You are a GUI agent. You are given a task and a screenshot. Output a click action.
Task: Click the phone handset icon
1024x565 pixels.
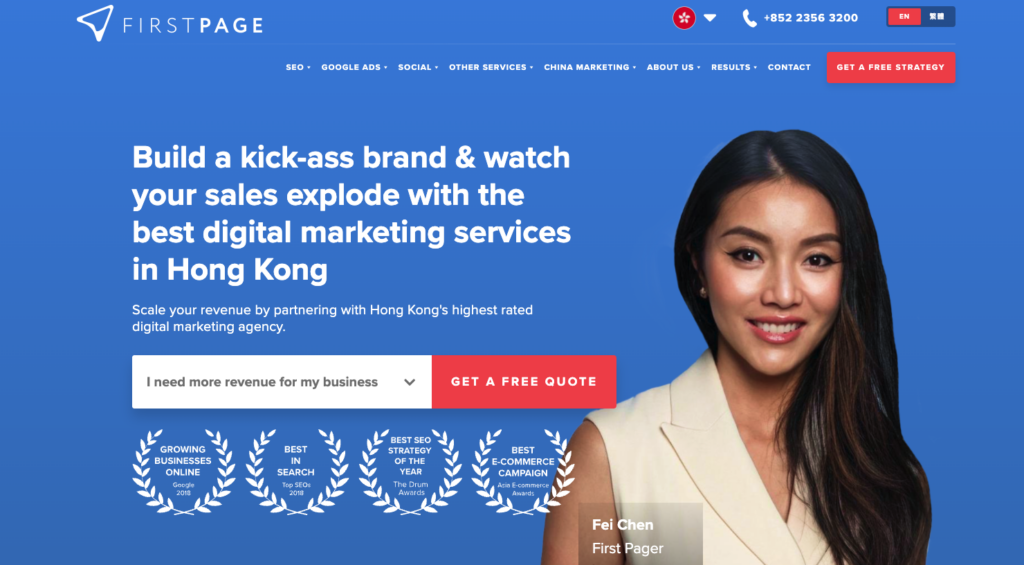[750, 18]
